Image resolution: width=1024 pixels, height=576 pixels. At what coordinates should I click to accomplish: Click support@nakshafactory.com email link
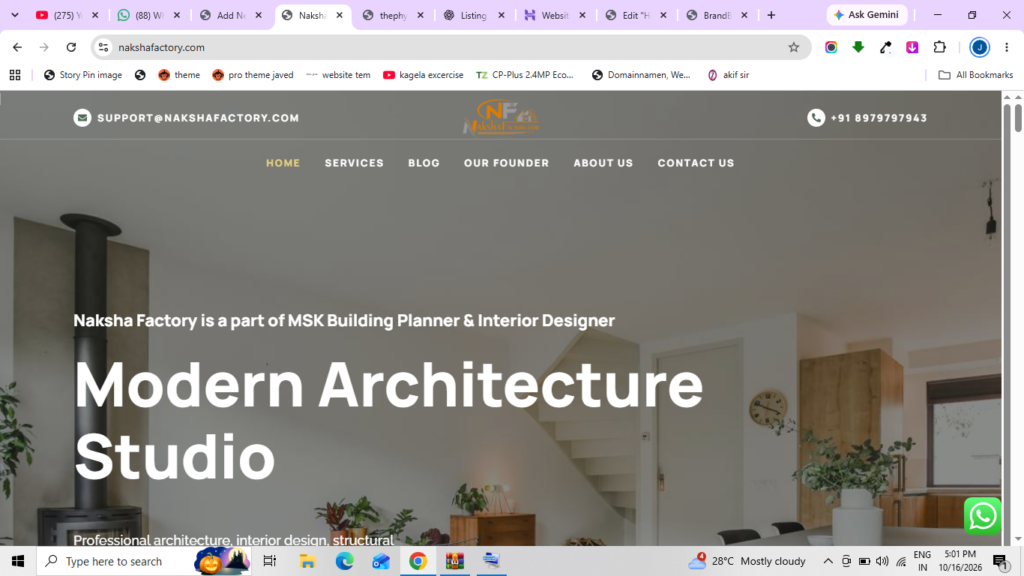(198, 118)
